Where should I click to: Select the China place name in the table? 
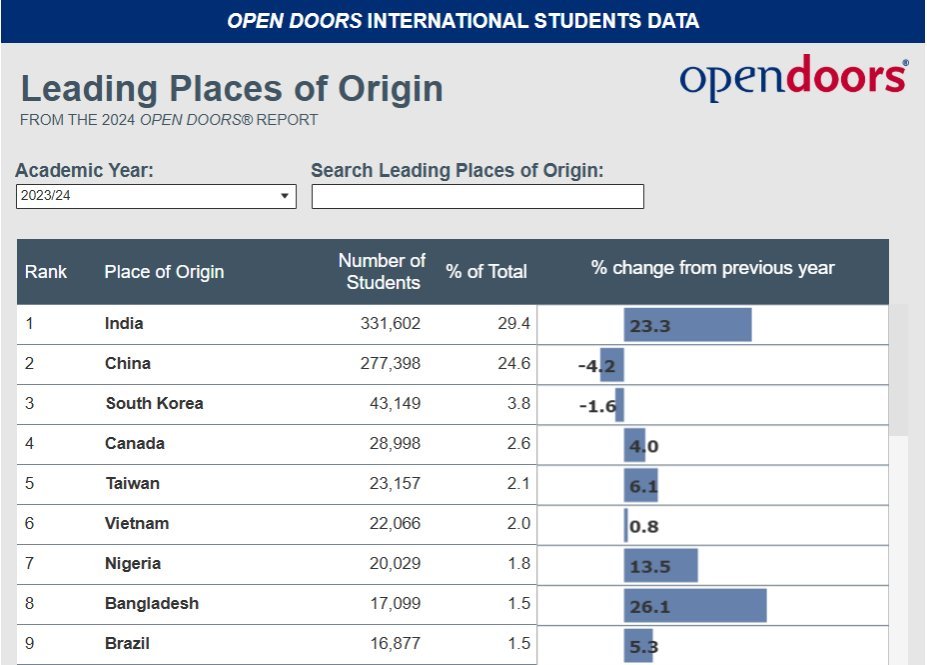[127, 364]
